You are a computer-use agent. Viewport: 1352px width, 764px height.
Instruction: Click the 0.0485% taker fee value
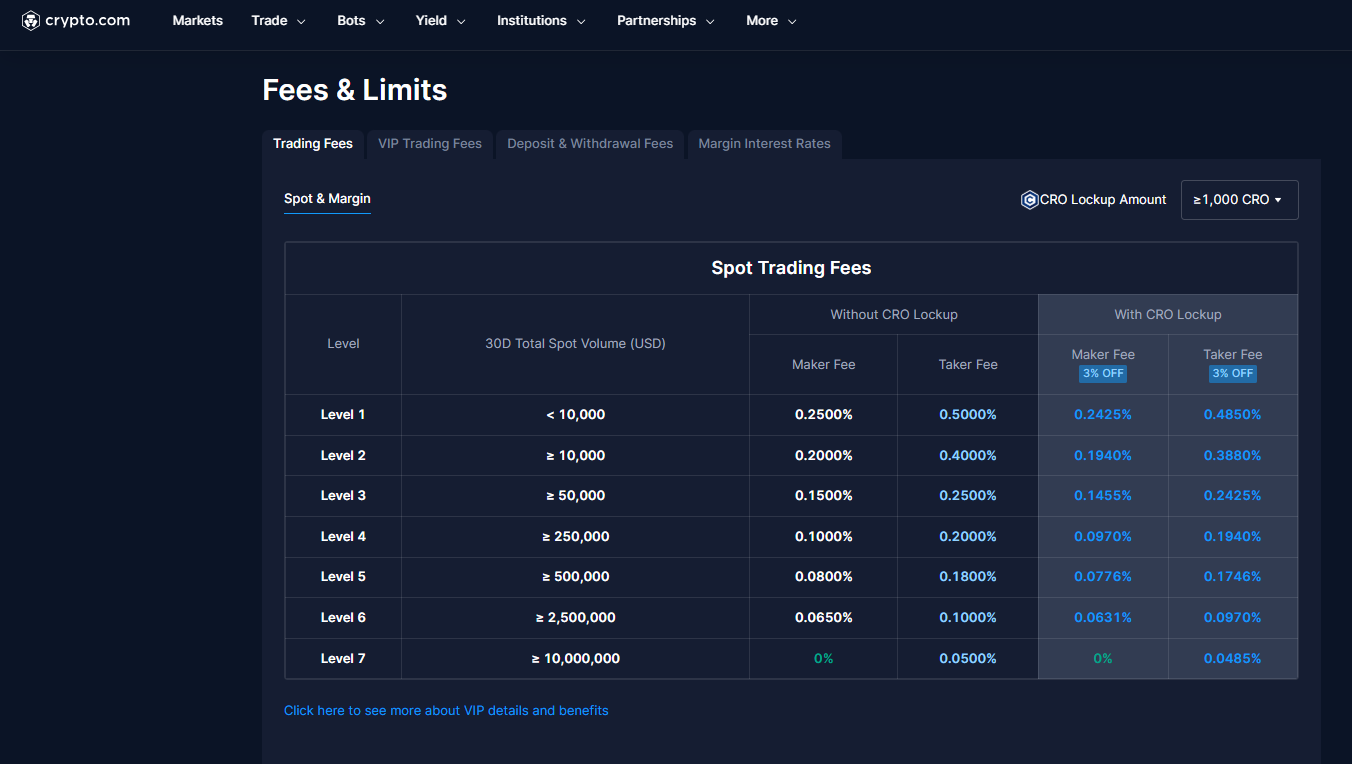[x=1232, y=658]
